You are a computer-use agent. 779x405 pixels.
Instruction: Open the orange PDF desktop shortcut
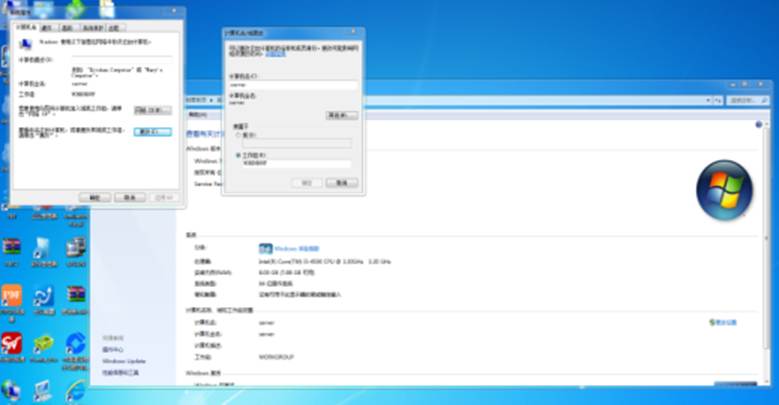11,296
